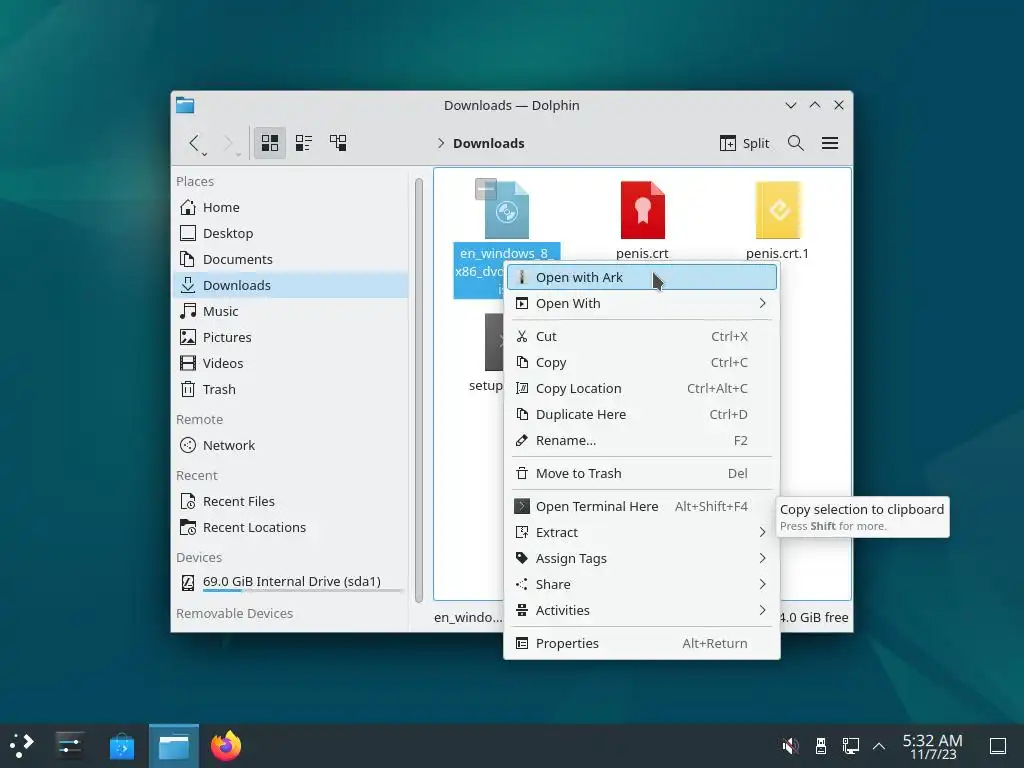Screen dimensions: 1024x768
Task: Switch to Compact view mode
Action: [304, 143]
